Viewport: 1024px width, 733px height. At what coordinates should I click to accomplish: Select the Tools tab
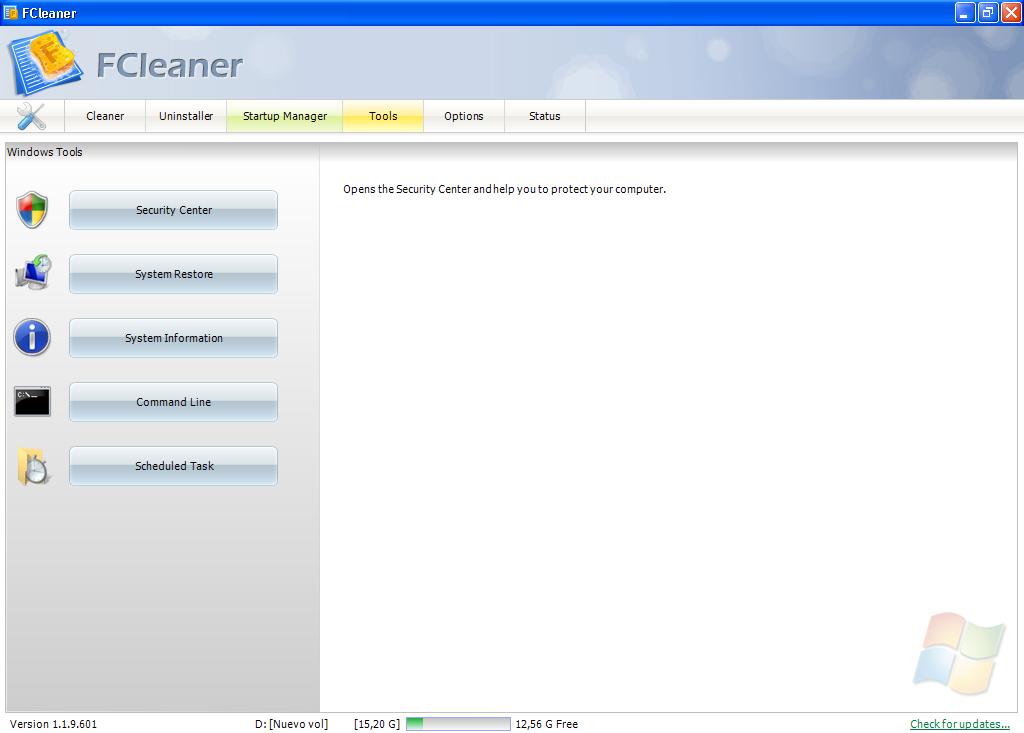point(383,116)
